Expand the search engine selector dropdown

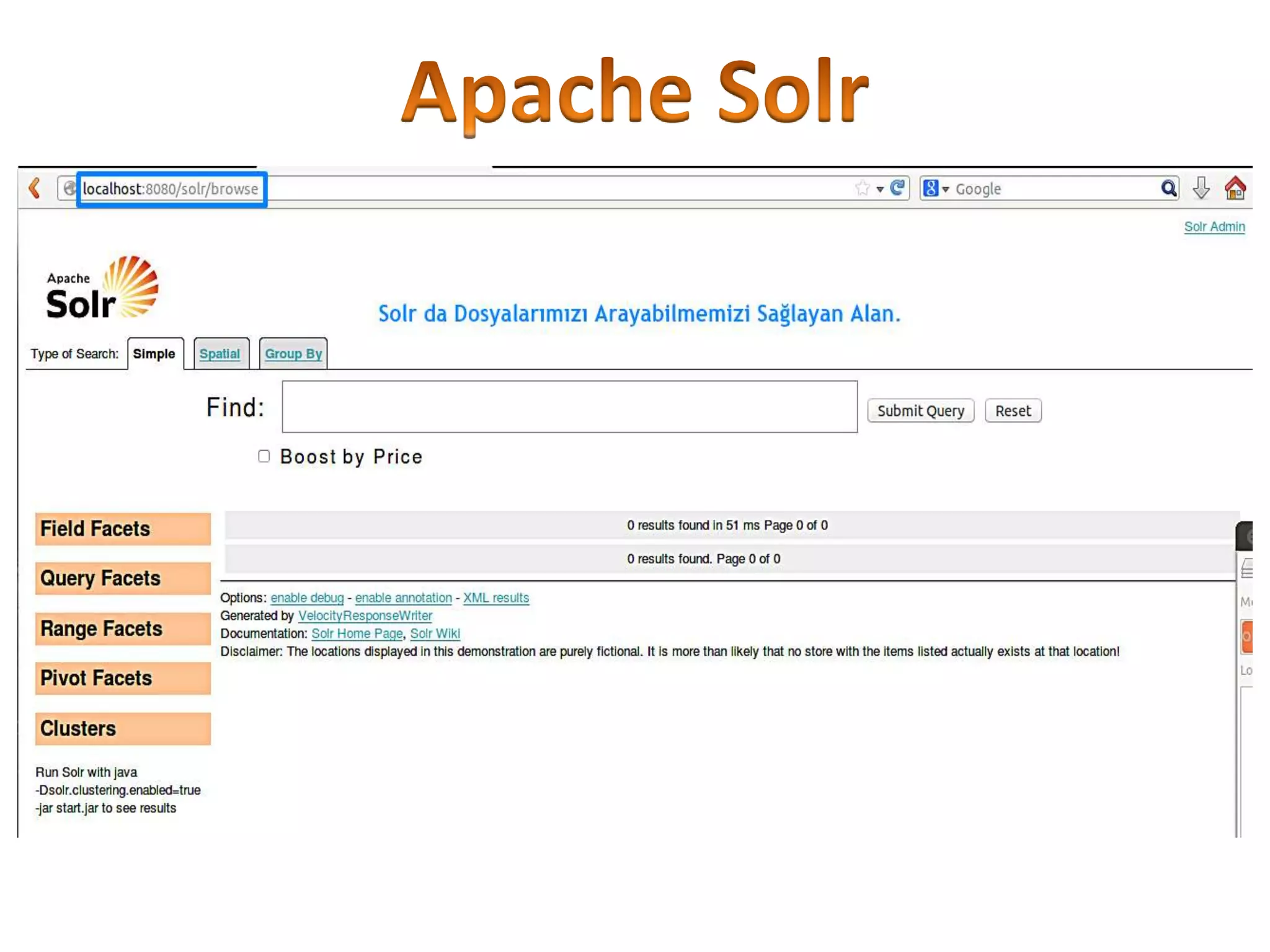pyautogui.click(x=946, y=189)
